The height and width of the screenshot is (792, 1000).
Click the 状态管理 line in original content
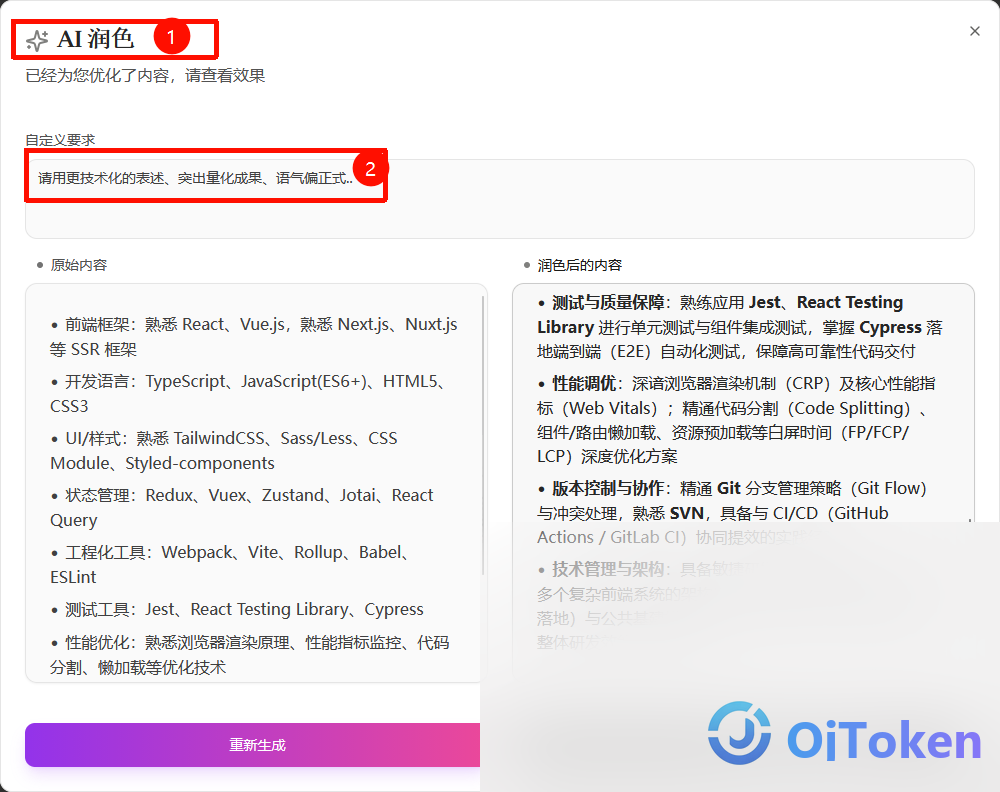[242, 508]
